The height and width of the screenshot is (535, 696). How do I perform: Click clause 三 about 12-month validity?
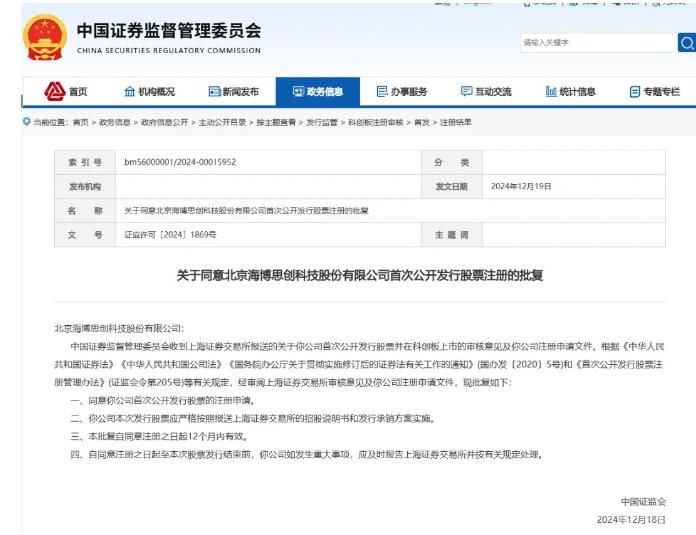159,436
